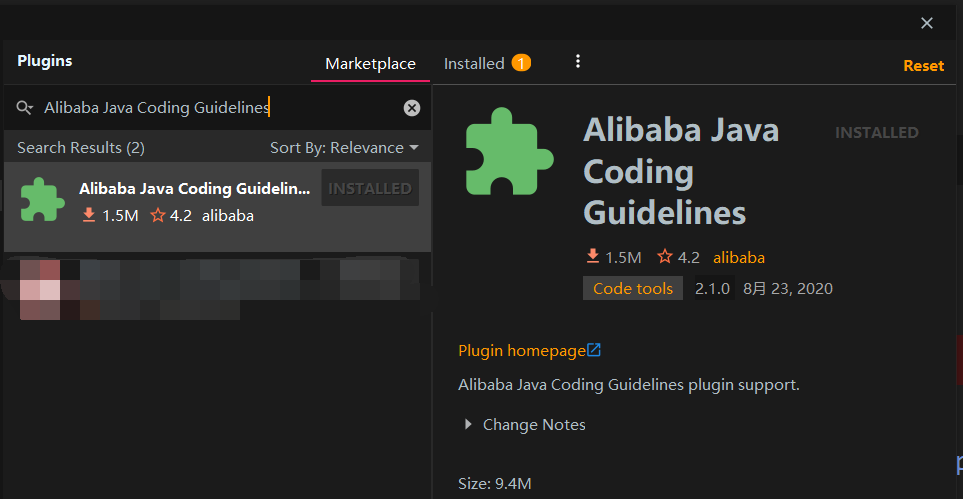
Task: Click the download count icon in details
Action: pyautogui.click(x=593, y=256)
